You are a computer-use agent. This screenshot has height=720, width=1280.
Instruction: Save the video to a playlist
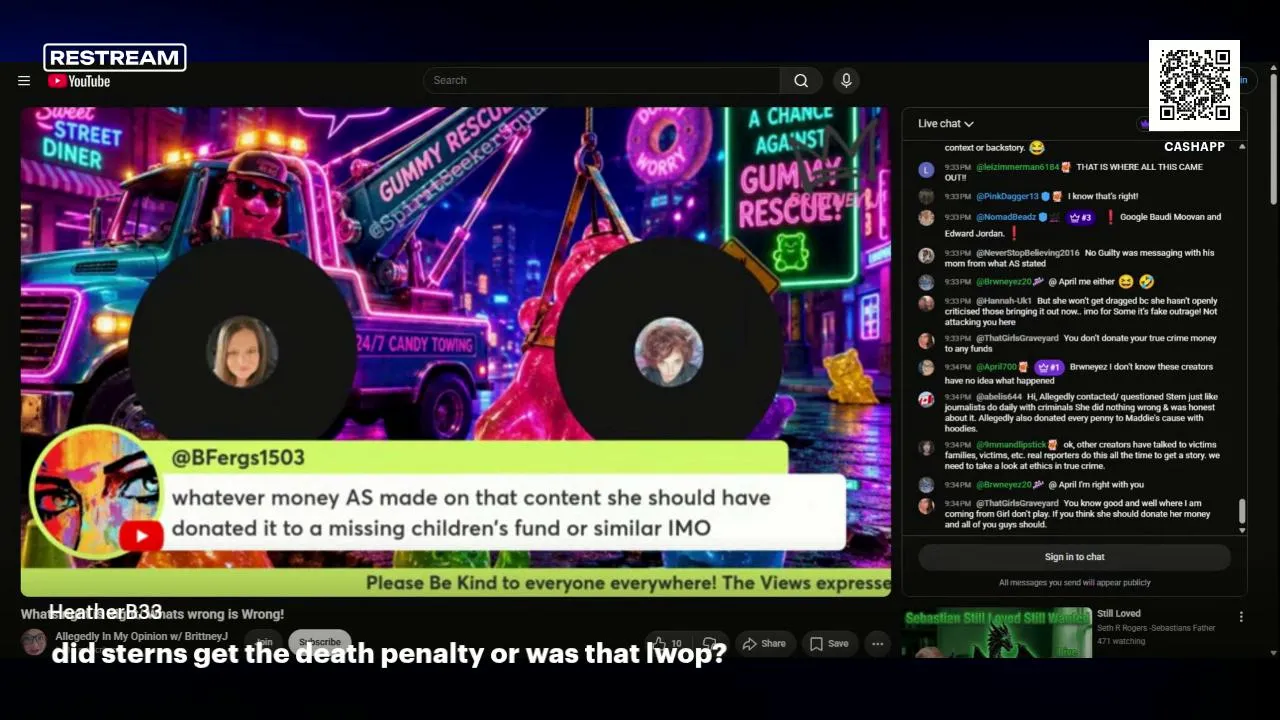point(829,644)
